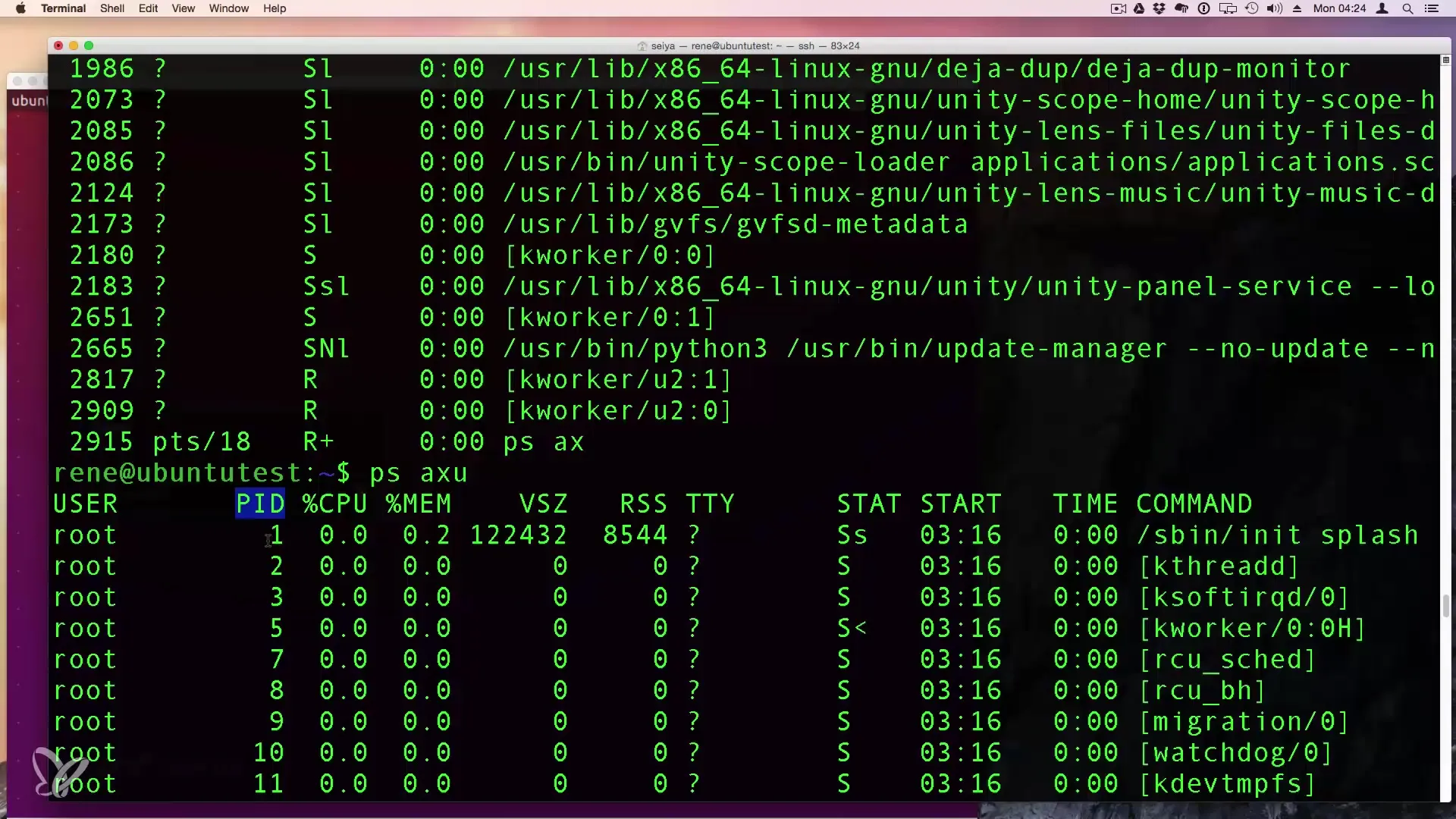The width and height of the screenshot is (1456, 819).
Task: Open Notification Center list icon
Action: click(1432, 8)
